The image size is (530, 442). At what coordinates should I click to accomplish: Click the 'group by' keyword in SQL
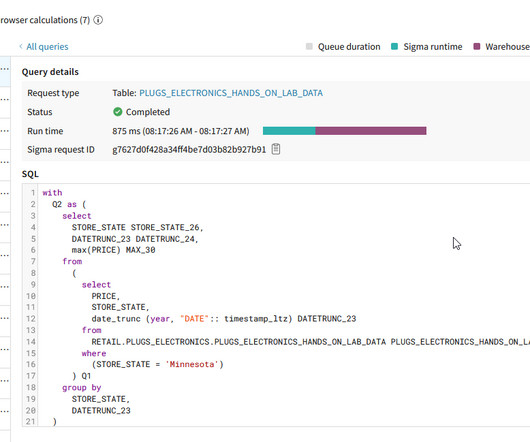point(81,388)
